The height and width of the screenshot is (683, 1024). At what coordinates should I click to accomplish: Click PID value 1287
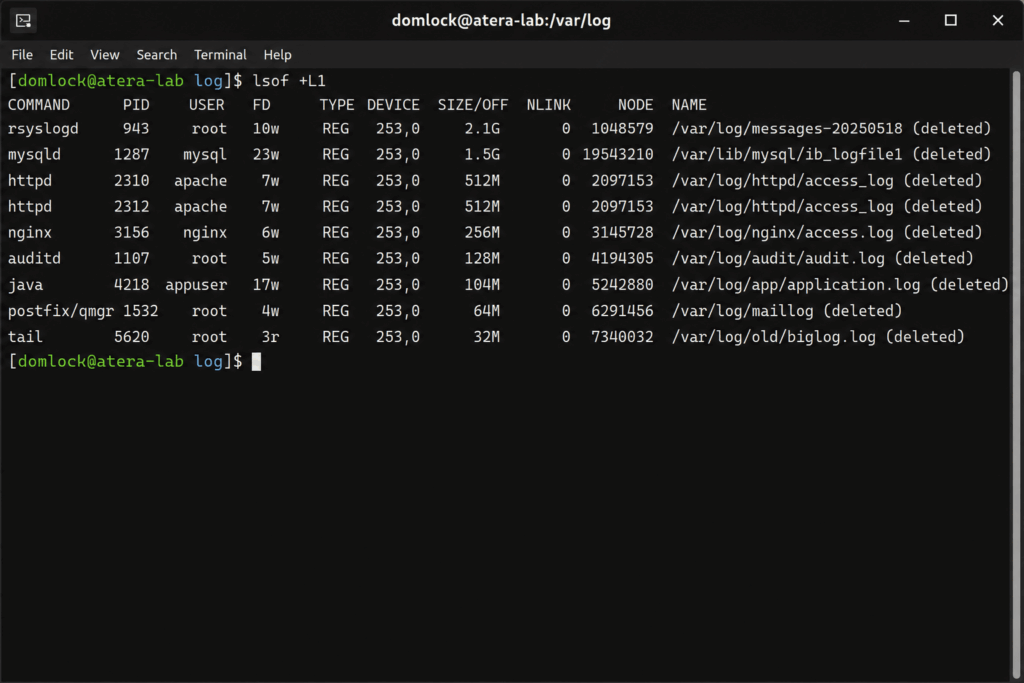pyautogui.click(x=131, y=155)
